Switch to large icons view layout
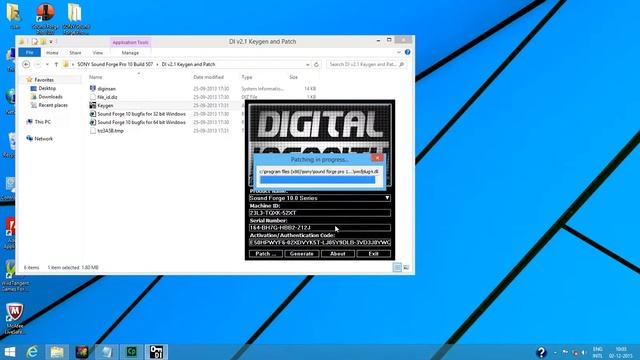This screenshot has width=640, height=360. pos(406,267)
